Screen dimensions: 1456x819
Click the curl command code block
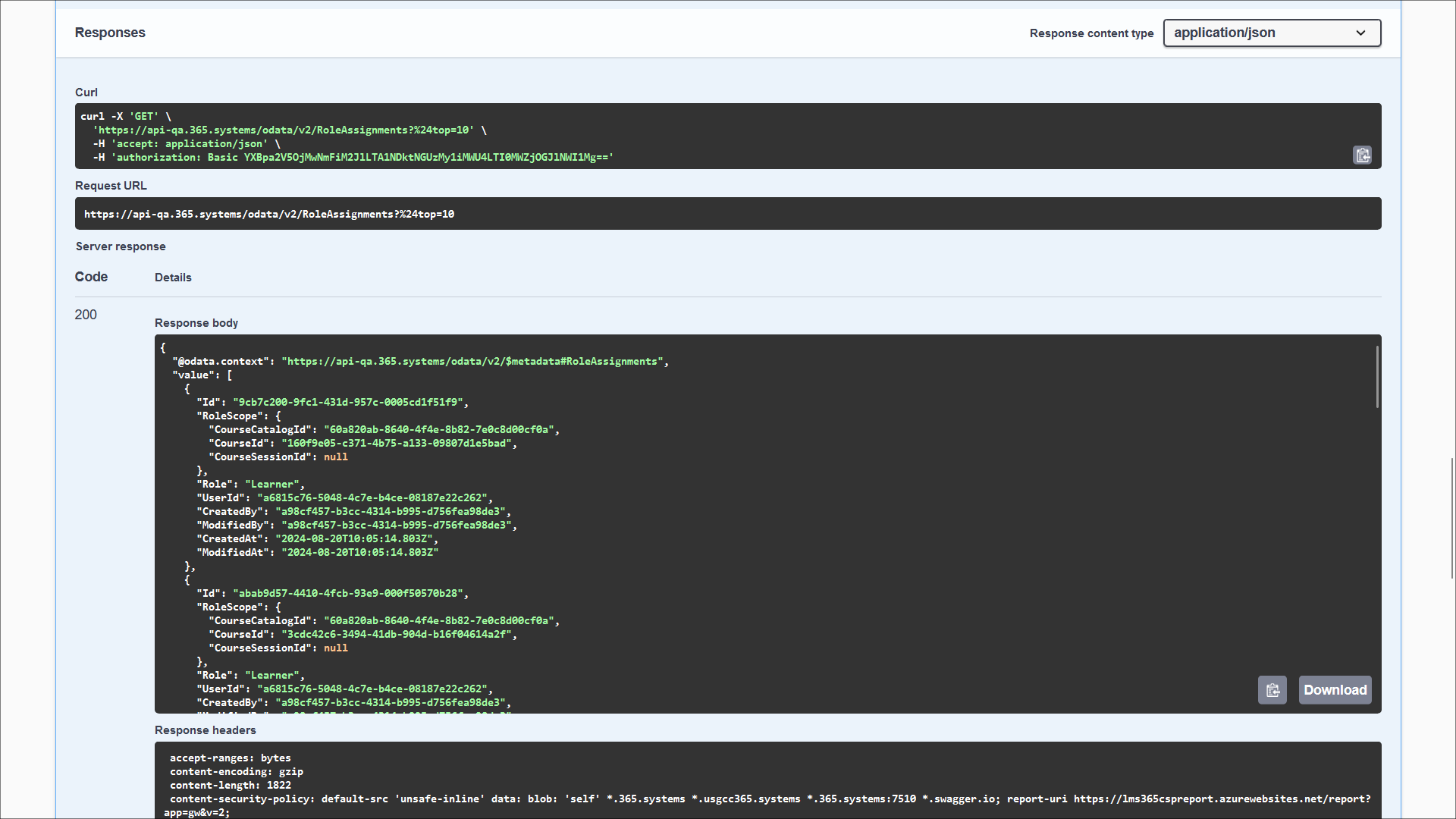pos(726,136)
